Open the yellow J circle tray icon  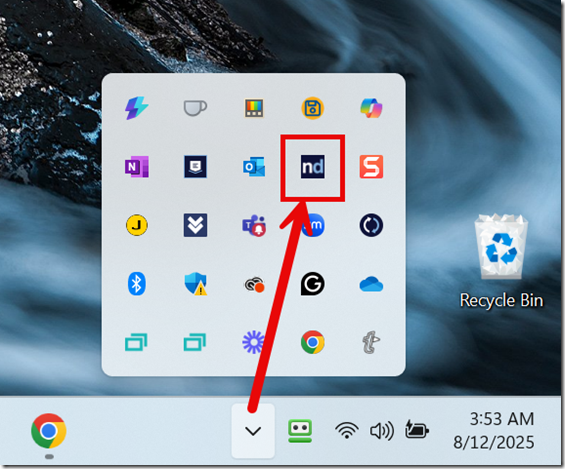[x=137, y=225]
